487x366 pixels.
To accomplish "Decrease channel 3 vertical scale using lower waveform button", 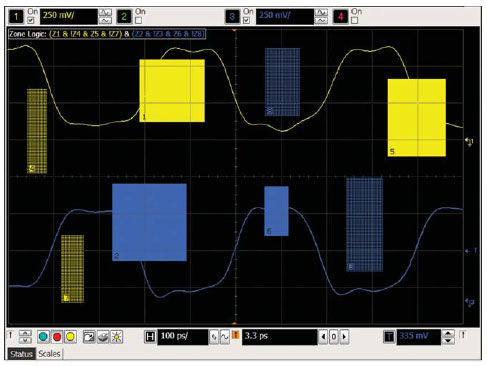I will tap(321, 21).
